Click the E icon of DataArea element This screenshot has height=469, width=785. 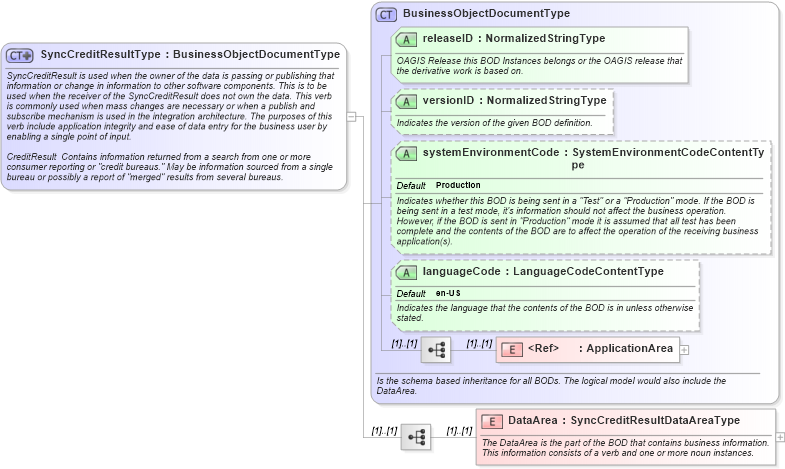[x=492, y=421]
